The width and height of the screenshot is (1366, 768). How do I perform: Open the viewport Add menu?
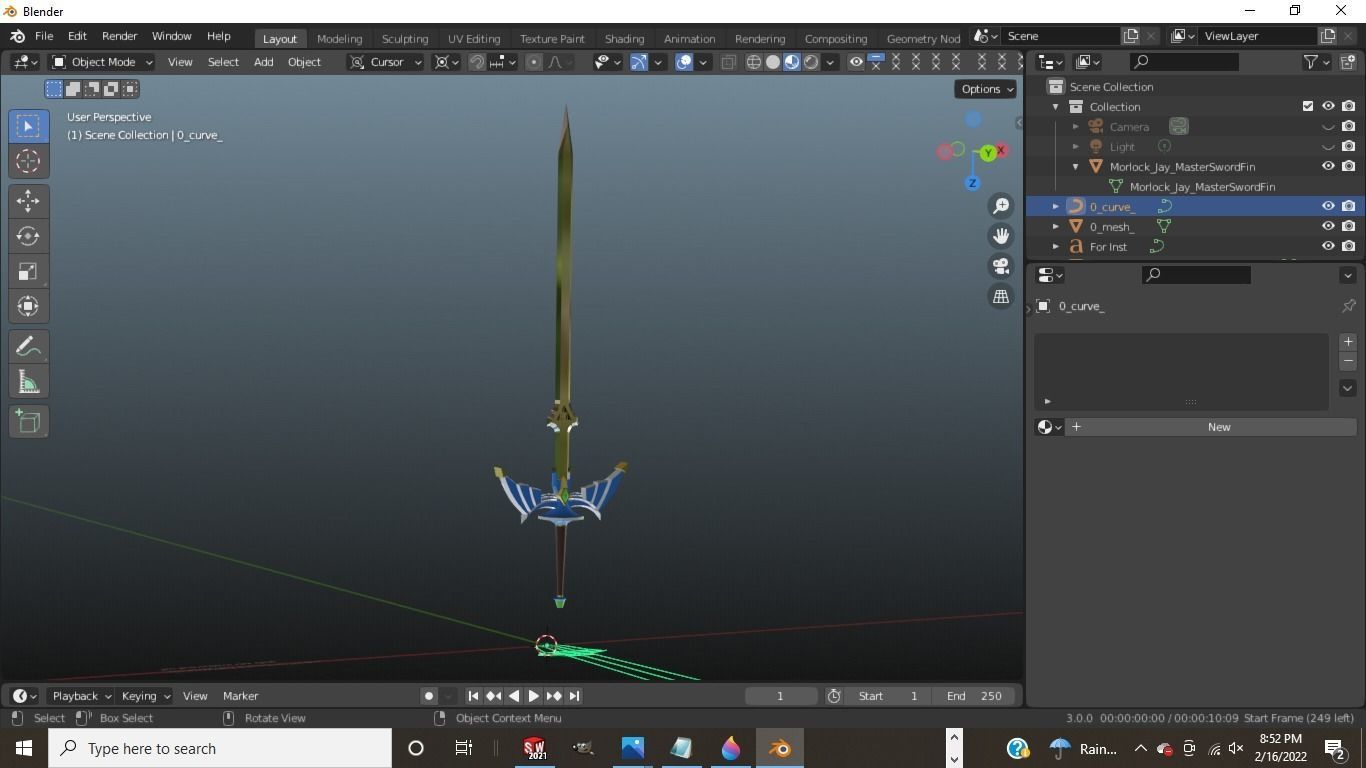(x=263, y=62)
